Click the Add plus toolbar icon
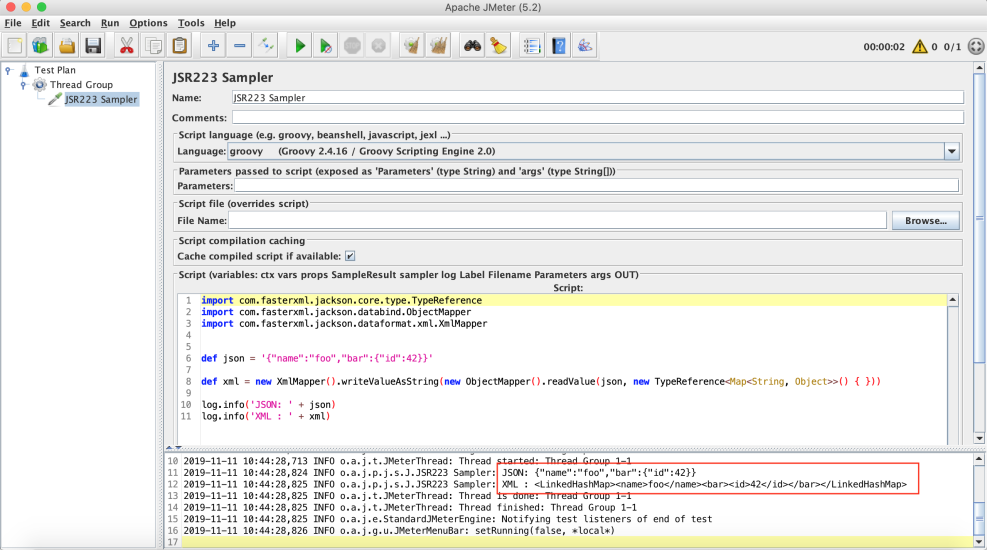Viewport: 987px width, 550px height. (213, 45)
